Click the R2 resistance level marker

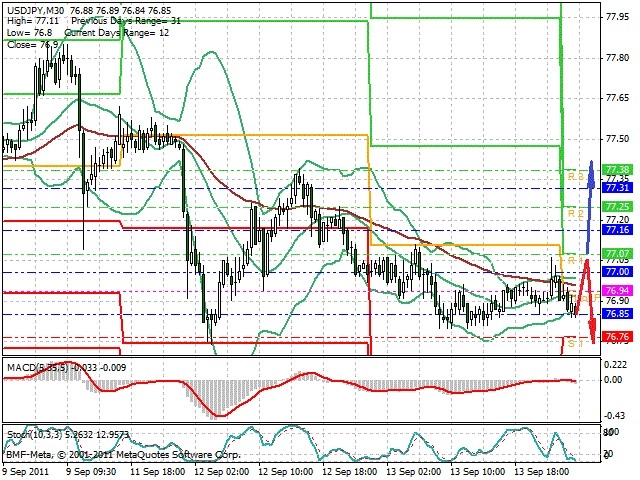(576, 213)
